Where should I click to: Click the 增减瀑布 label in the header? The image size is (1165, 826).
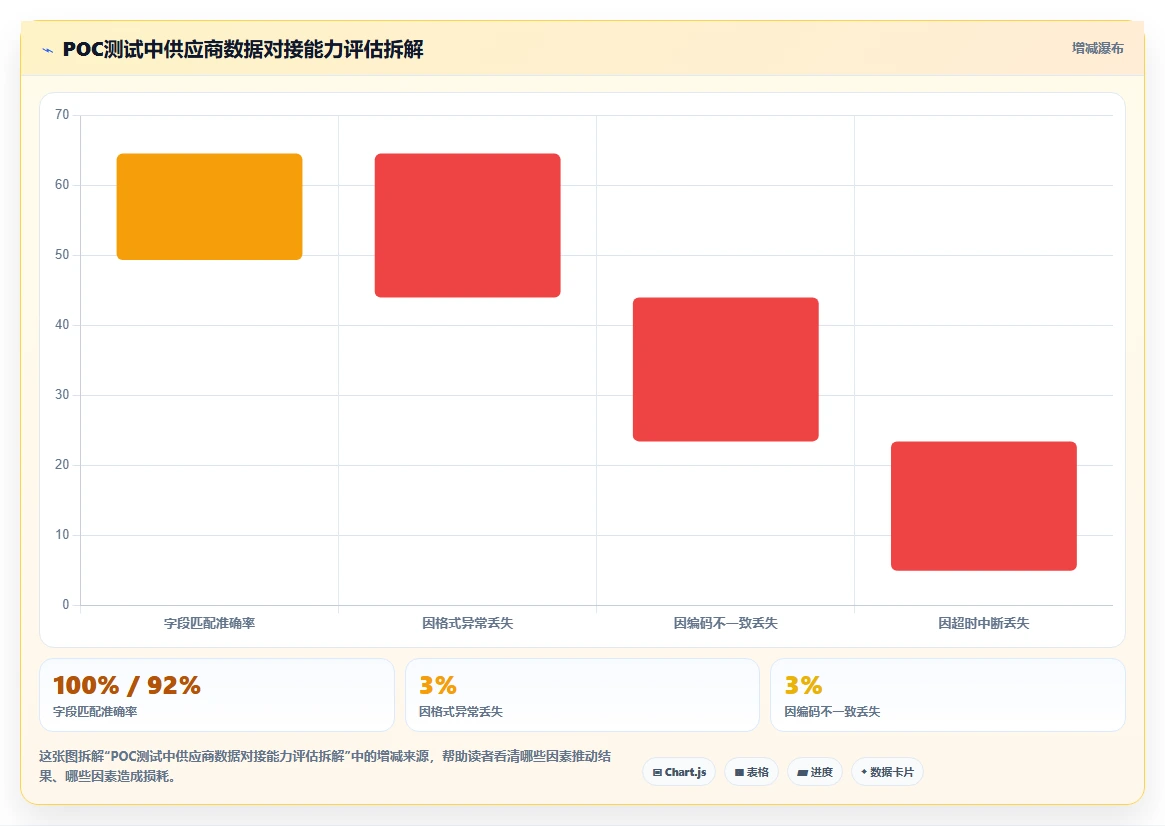pyautogui.click(x=1097, y=48)
